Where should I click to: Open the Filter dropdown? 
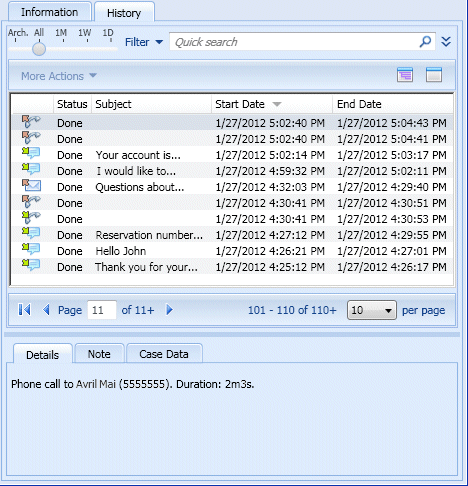(x=144, y=42)
